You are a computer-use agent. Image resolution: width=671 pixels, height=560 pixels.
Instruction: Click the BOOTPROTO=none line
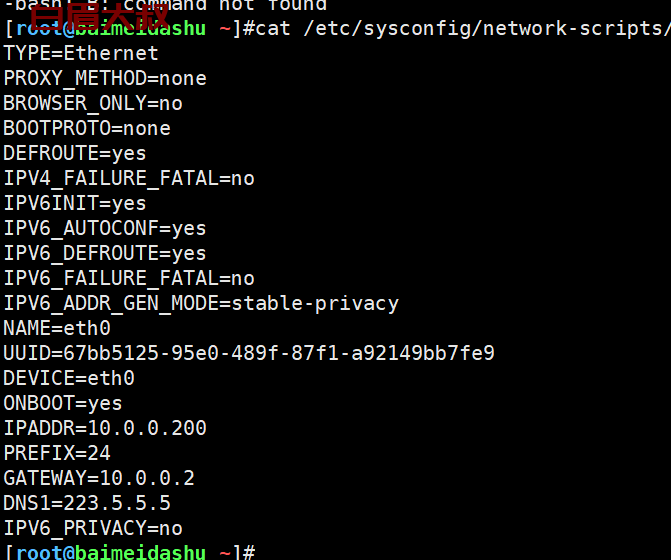(87, 128)
